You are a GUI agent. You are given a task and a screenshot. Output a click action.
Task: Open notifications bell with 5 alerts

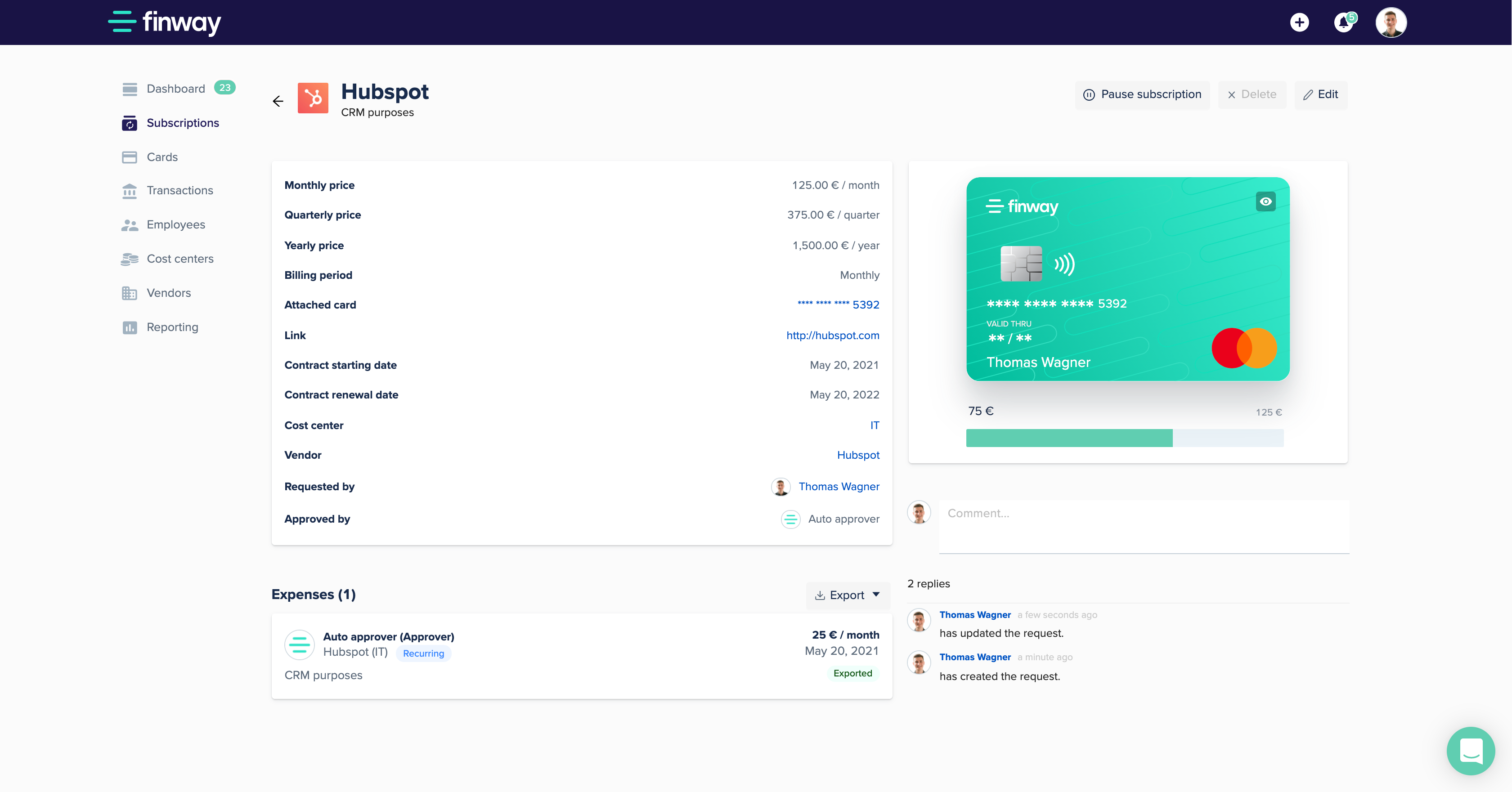[1344, 22]
